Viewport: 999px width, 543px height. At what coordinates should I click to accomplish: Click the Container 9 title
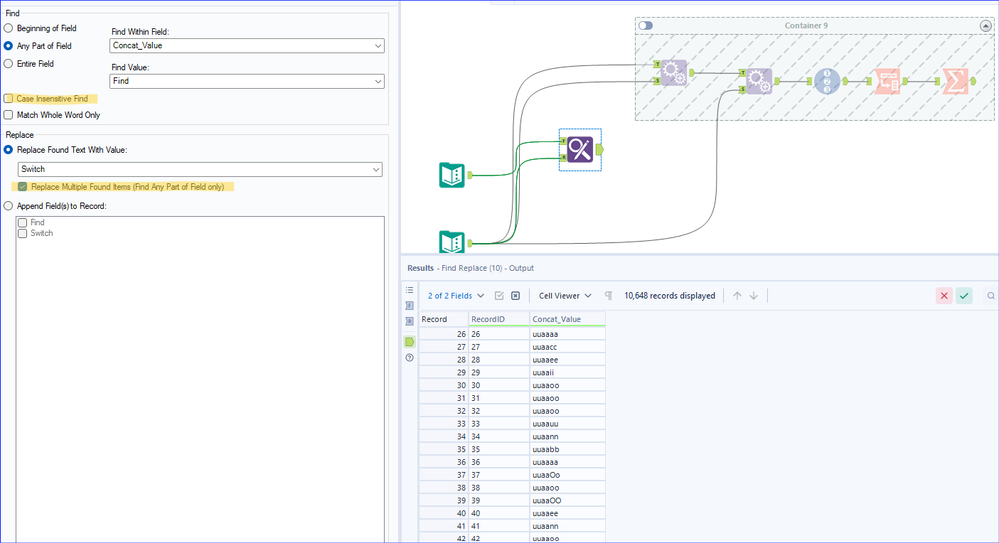coord(806,25)
